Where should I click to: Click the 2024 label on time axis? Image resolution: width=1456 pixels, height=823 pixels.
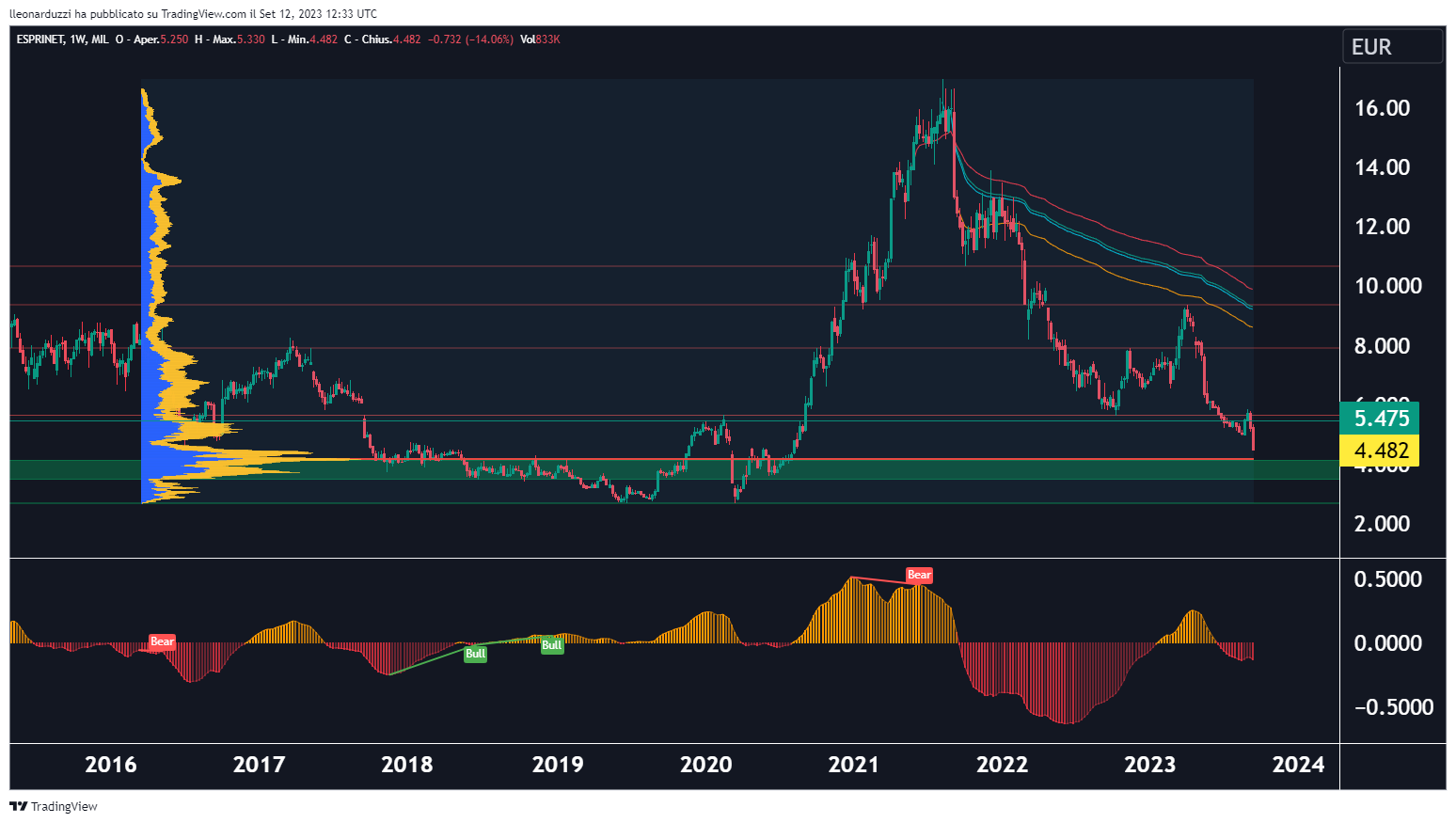click(x=1299, y=765)
